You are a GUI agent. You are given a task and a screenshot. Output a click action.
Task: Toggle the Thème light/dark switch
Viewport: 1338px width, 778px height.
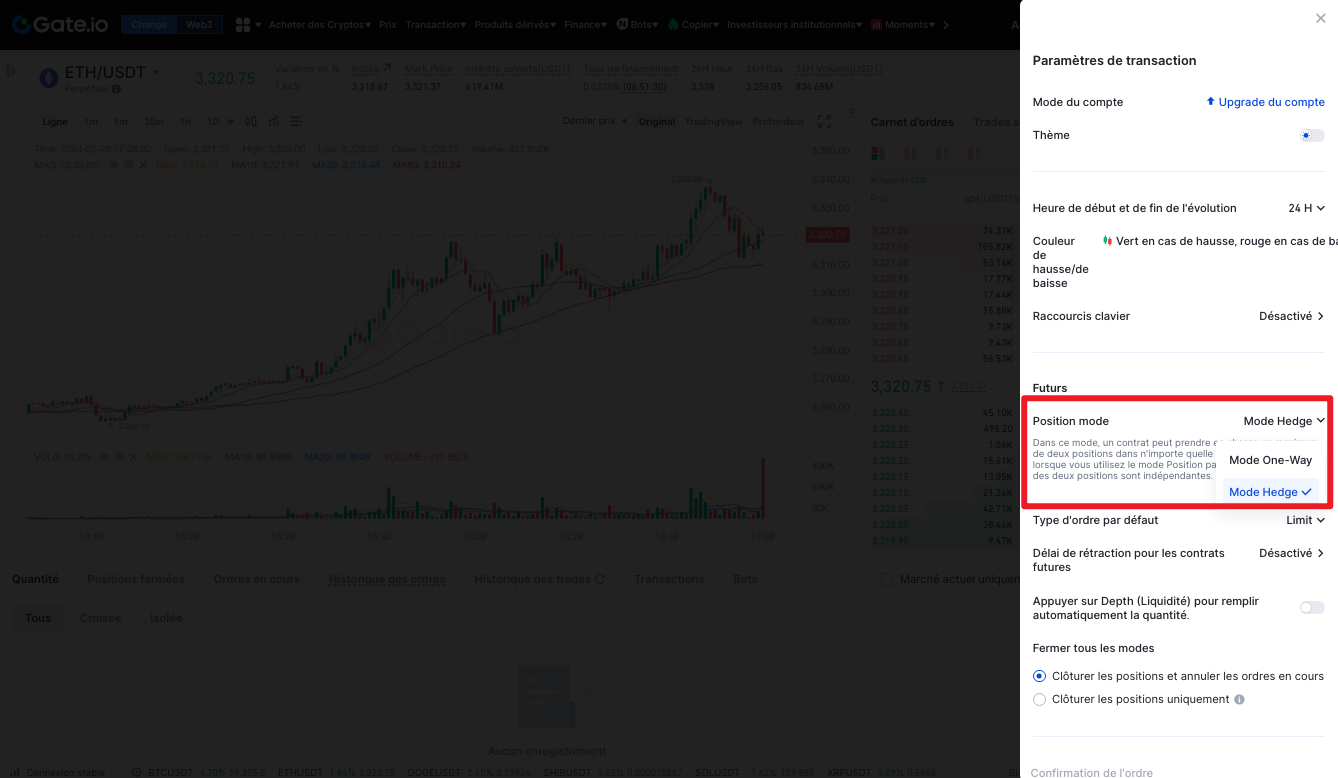click(x=1311, y=135)
